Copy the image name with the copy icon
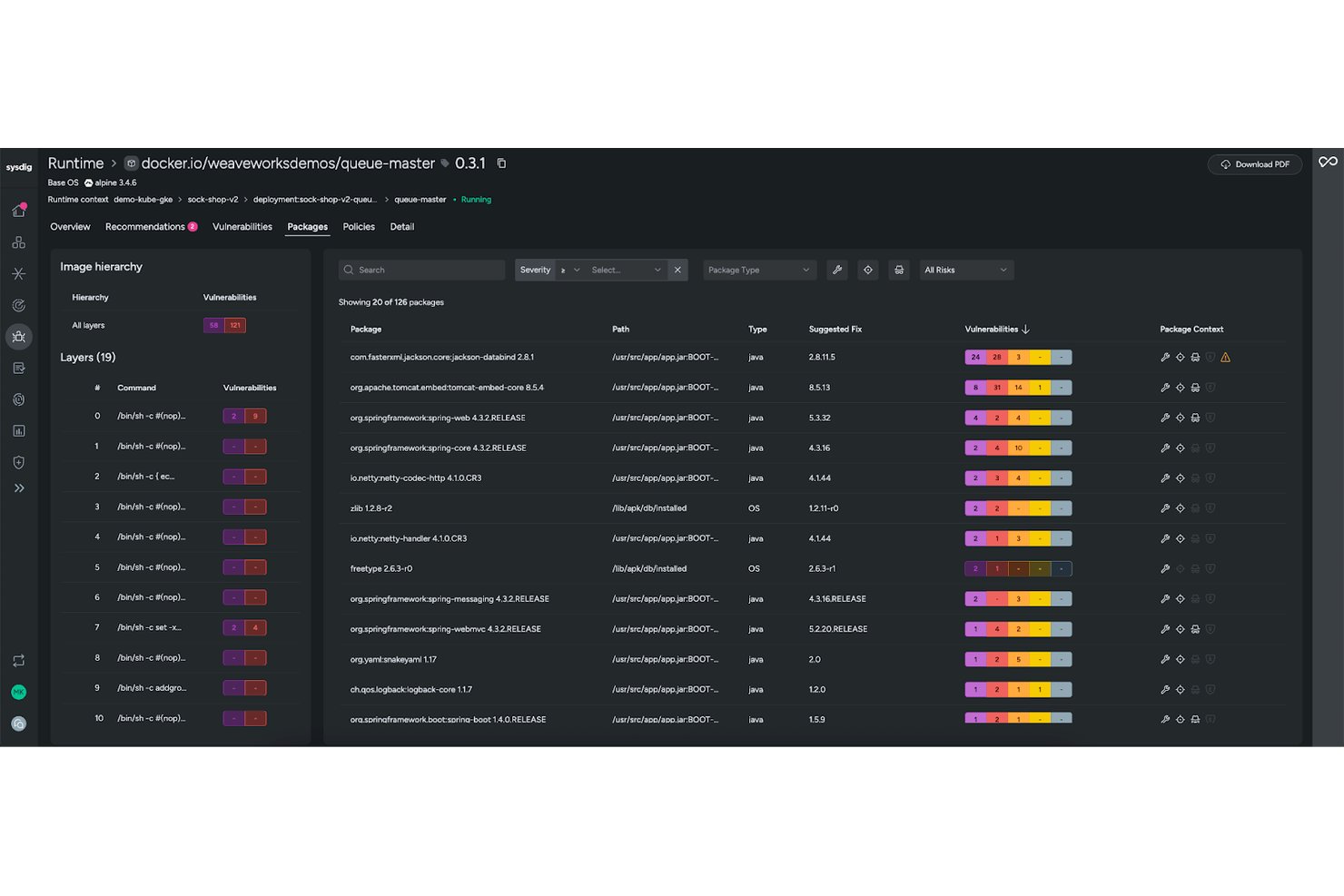 [501, 163]
